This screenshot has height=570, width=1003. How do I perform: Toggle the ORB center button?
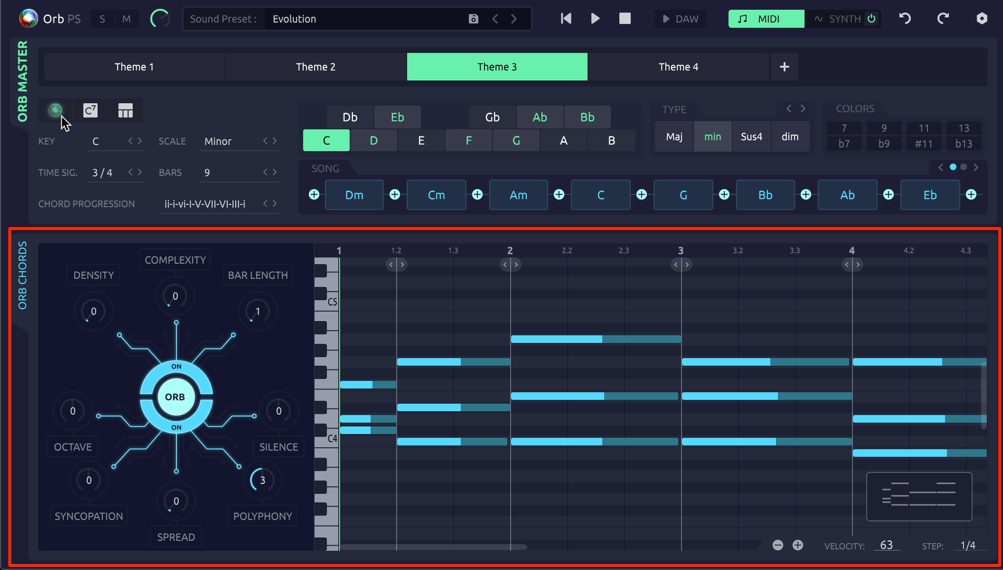coord(175,397)
